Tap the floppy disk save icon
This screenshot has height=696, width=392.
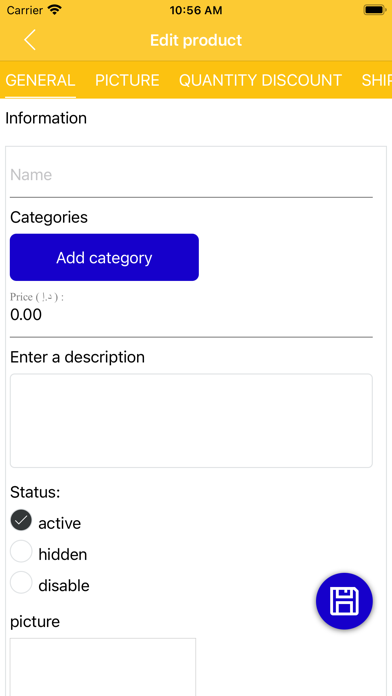344,601
